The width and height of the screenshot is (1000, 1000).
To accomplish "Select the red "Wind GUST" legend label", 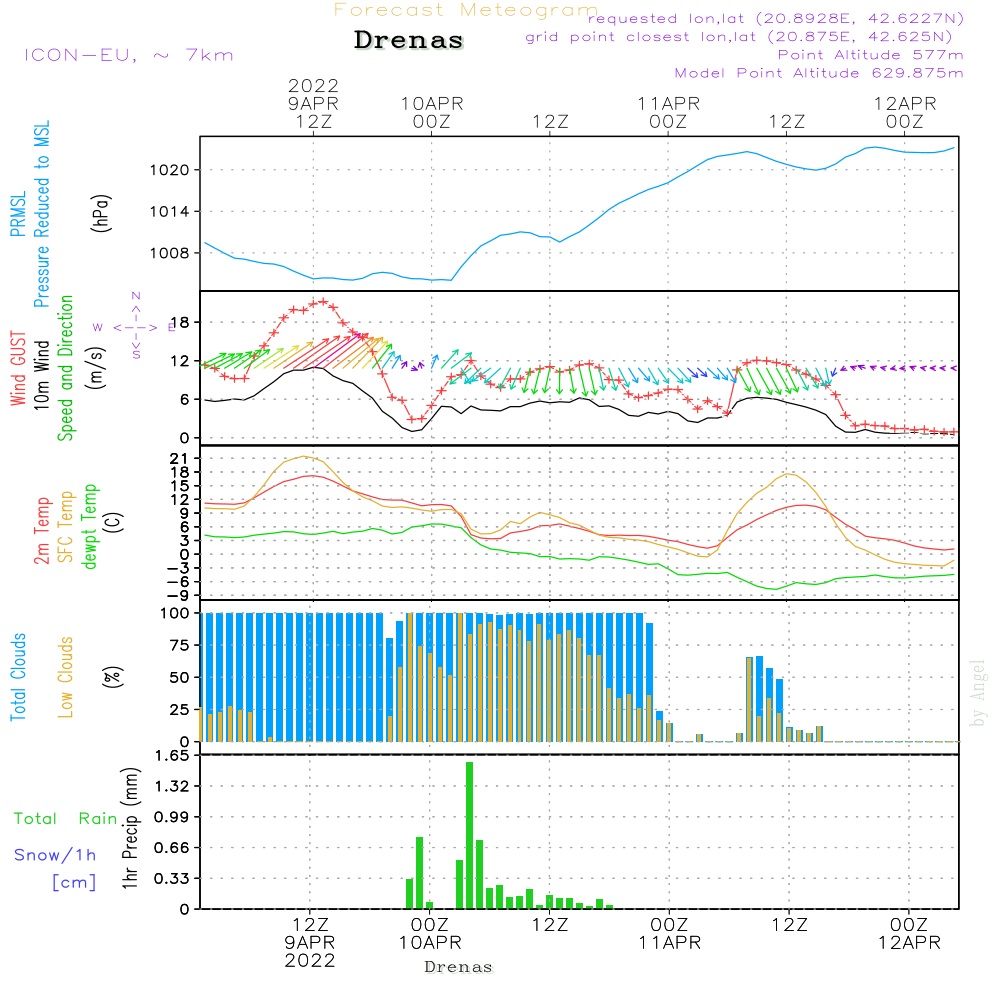I will point(18,368).
